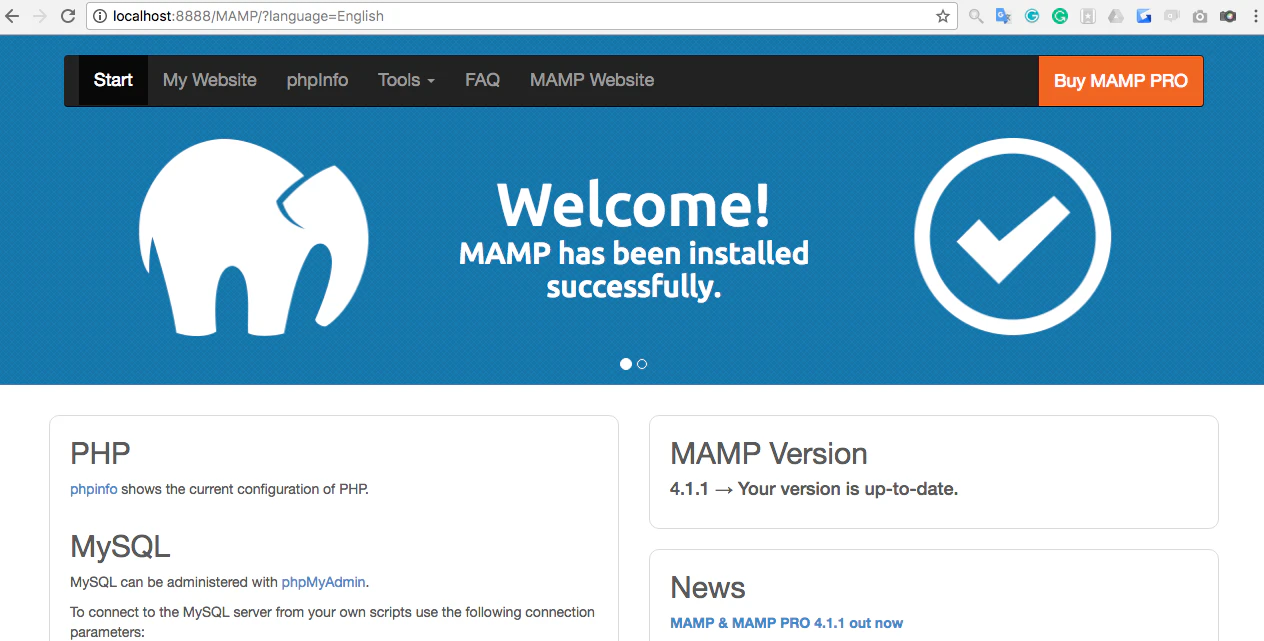Click the green Grammarly extension icon

coord(1060,16)
